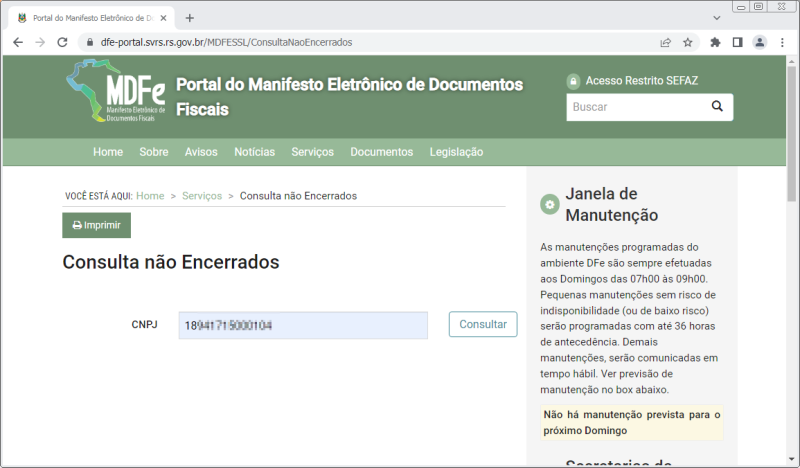Click the tab search down chevron
The width and height of the screenshot is (800, 468).
point(717,18)
